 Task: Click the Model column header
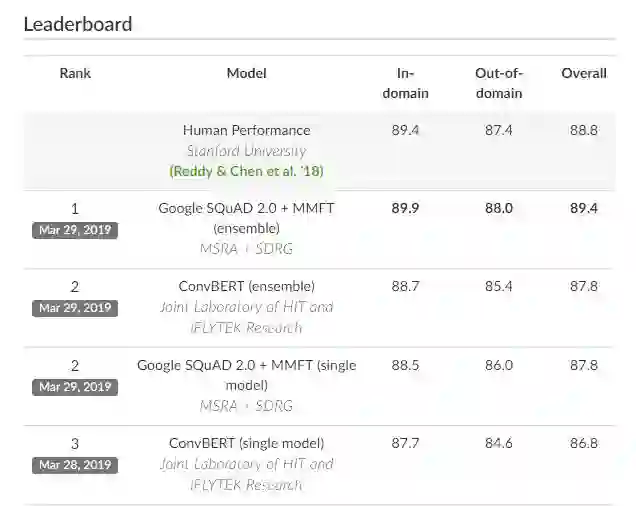246,73
